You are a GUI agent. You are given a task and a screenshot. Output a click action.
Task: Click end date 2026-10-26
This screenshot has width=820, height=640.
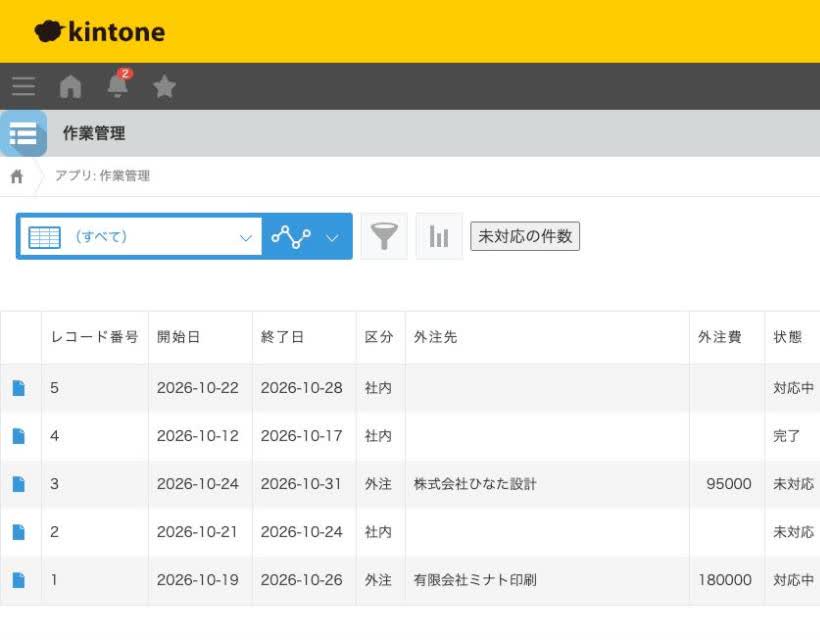pos(302,580)
